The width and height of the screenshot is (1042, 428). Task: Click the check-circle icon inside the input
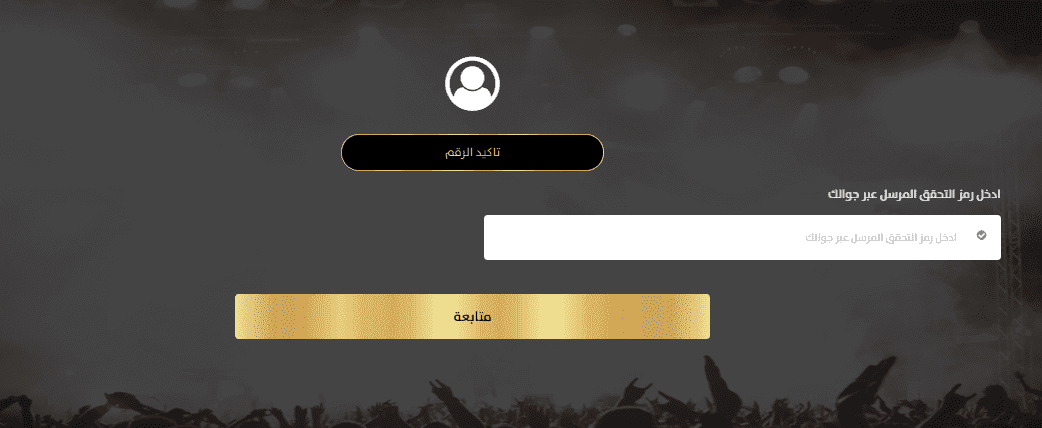click(x=981, y=236)
